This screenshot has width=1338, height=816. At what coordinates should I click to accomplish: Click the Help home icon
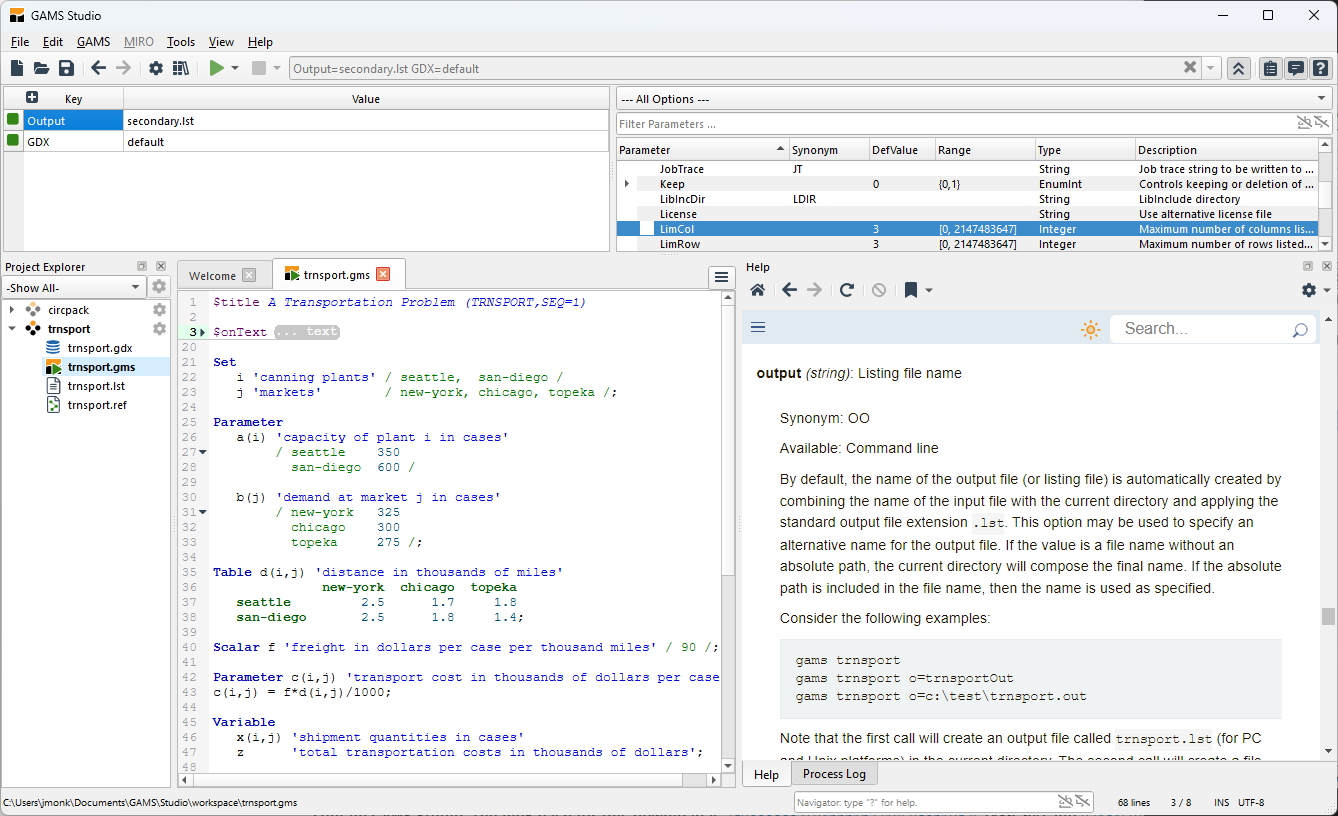758,290
